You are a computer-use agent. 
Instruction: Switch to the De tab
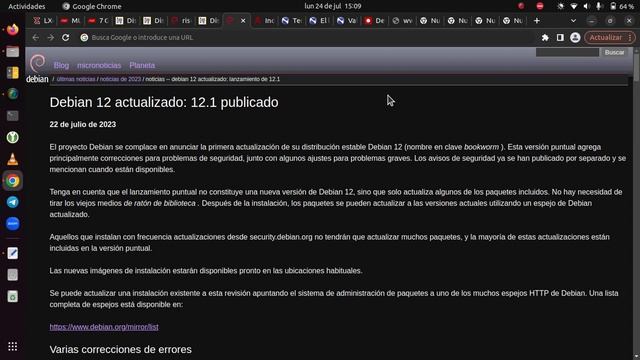click(x=375, y=20)
